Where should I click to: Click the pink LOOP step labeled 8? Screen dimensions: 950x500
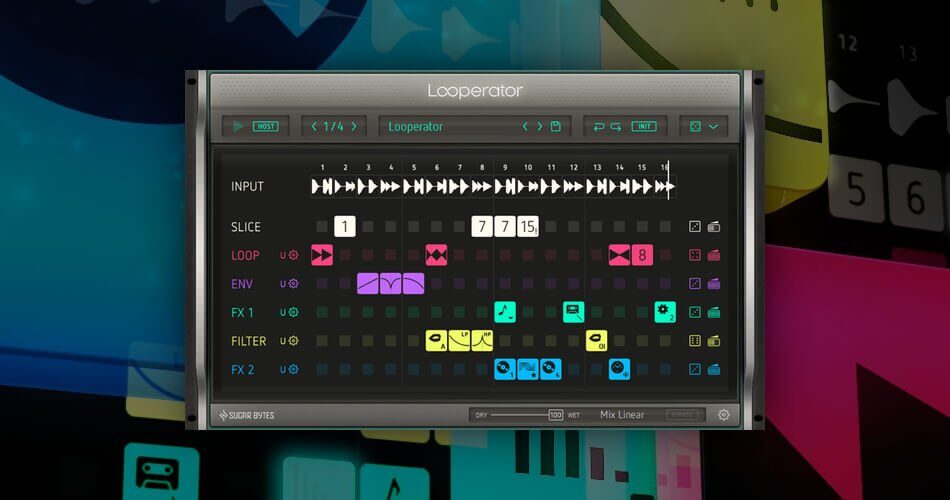coord(642,255)
